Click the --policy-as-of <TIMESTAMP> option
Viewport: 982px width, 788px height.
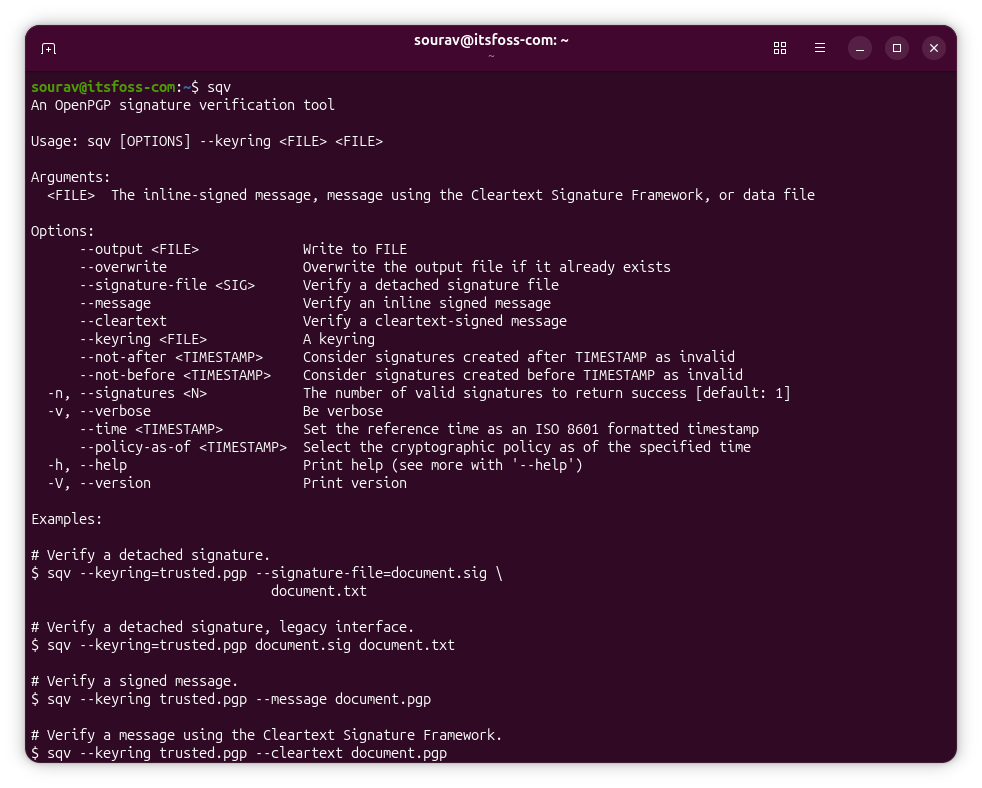tap(183, 447)
